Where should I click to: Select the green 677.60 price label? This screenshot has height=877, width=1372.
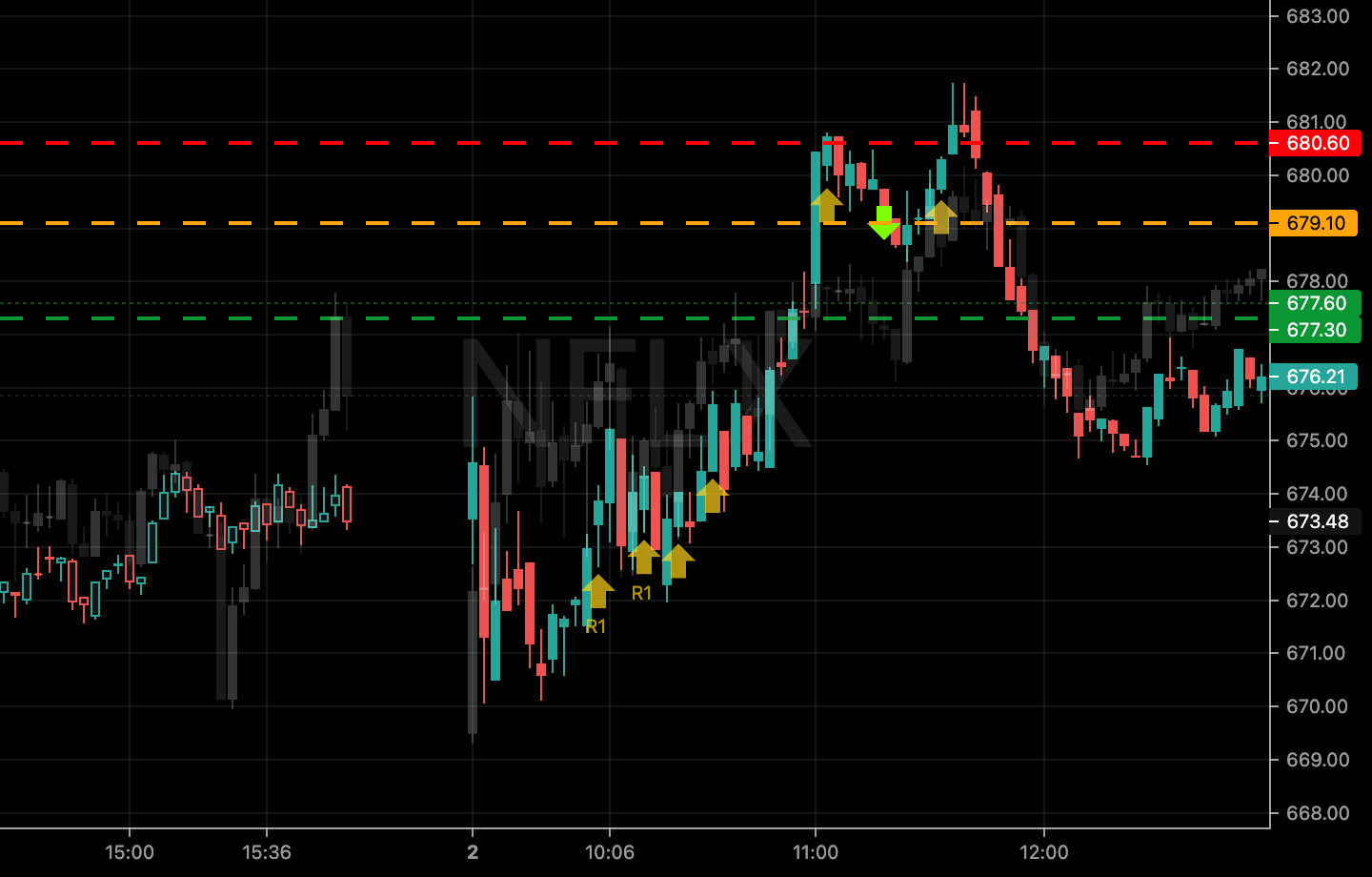point(1316,303)
